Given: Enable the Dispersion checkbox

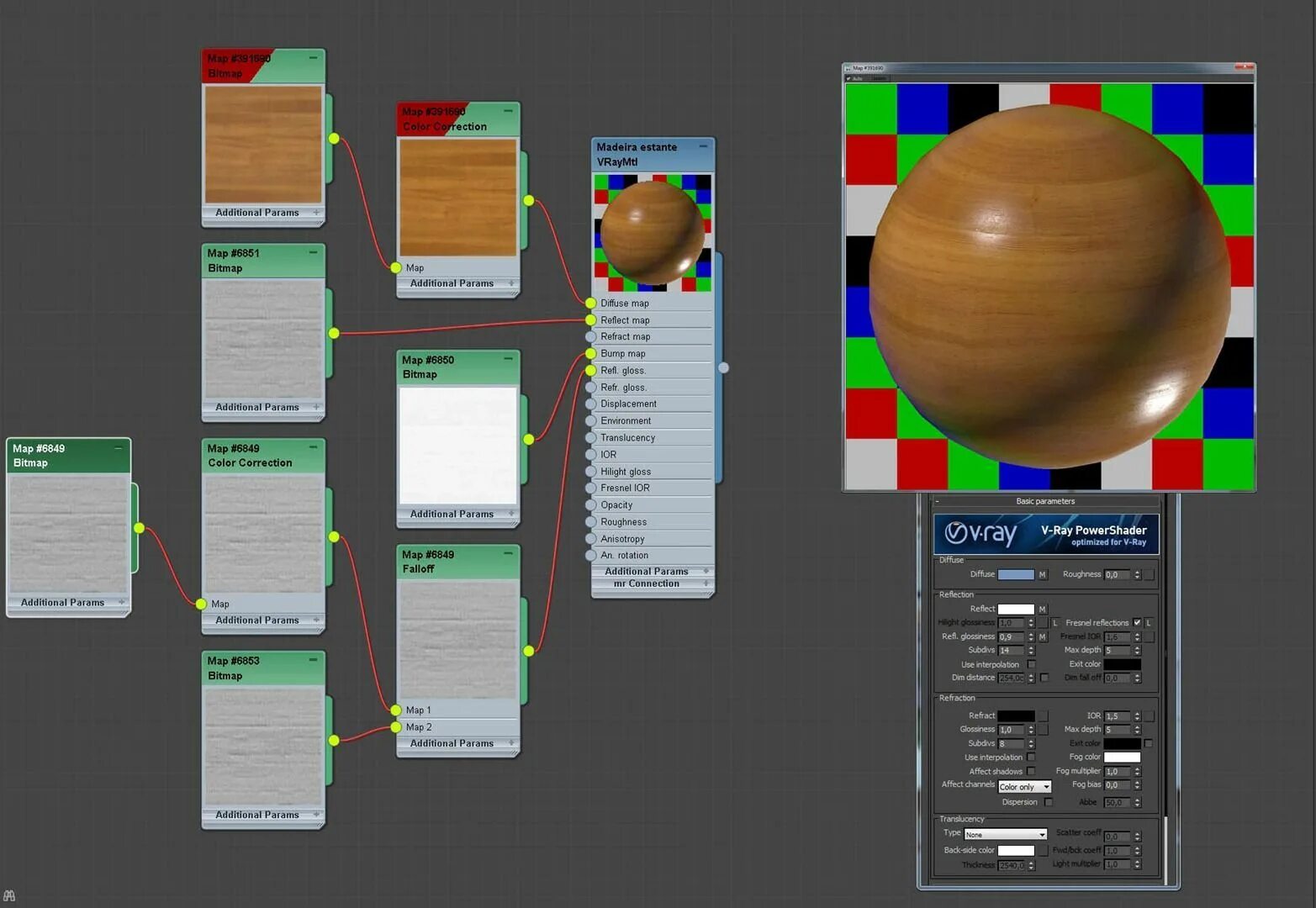Looking at the screenshot, I should tap(1049, 802).
